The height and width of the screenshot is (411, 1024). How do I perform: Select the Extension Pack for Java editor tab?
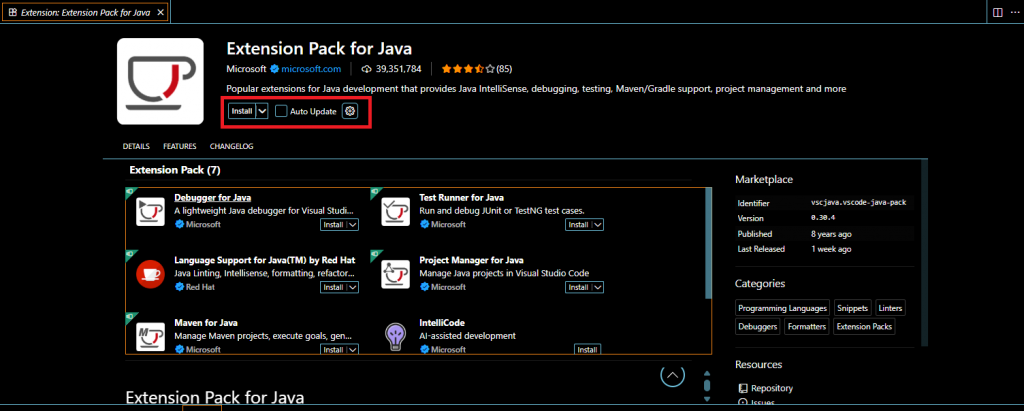click(86, 12)
